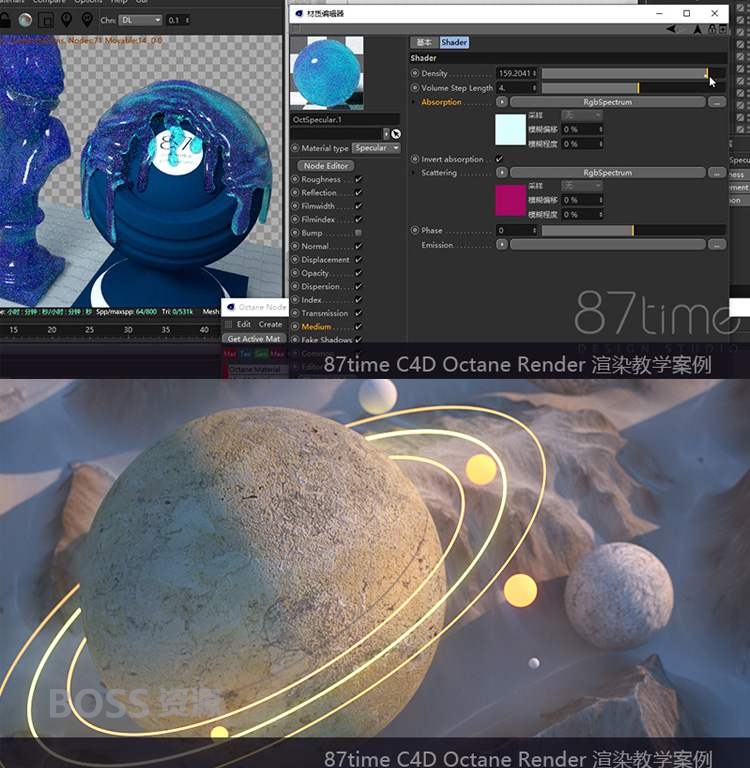Click the animation dot beside Index
Viewport: 750px width, 768px height.
pyautogui.click(x=295, y=299)
